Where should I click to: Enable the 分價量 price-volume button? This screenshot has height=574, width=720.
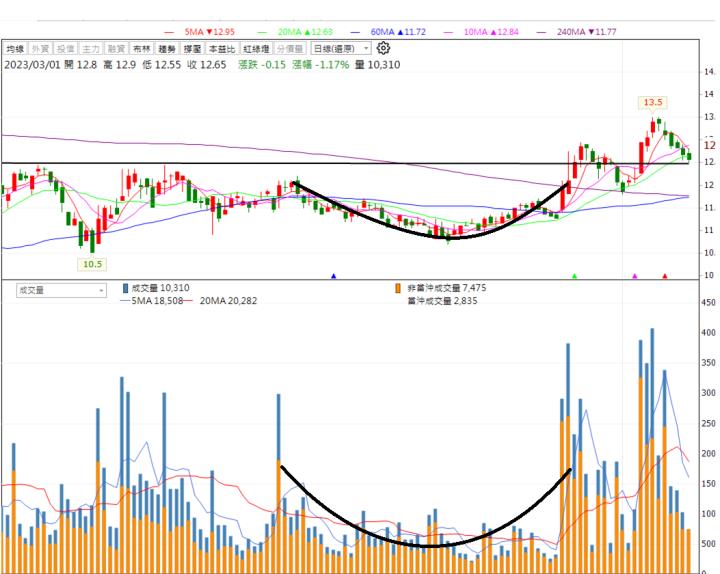(x=290, y=48)
